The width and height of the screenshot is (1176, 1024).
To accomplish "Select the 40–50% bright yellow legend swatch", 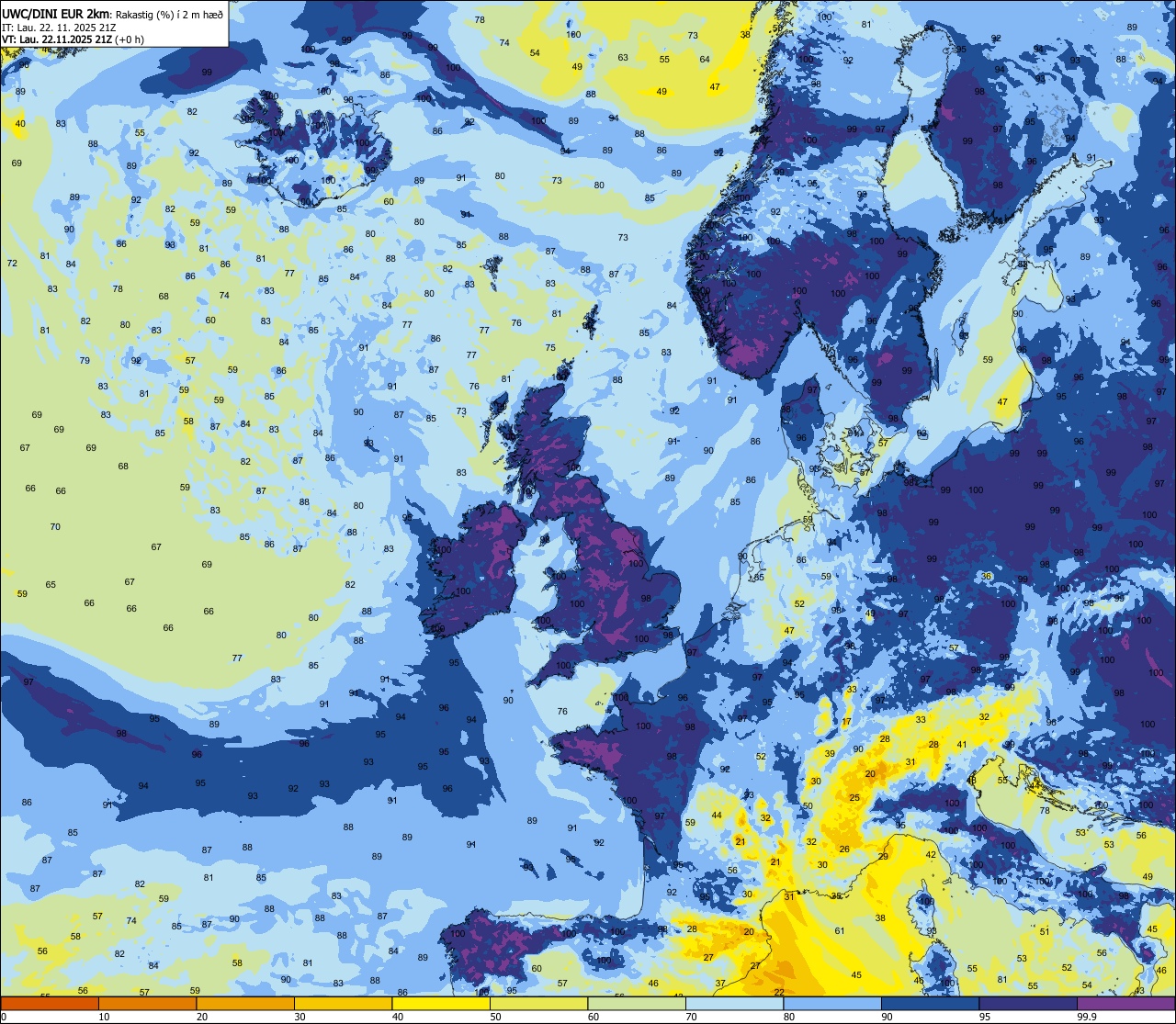I will (441, 1004).
